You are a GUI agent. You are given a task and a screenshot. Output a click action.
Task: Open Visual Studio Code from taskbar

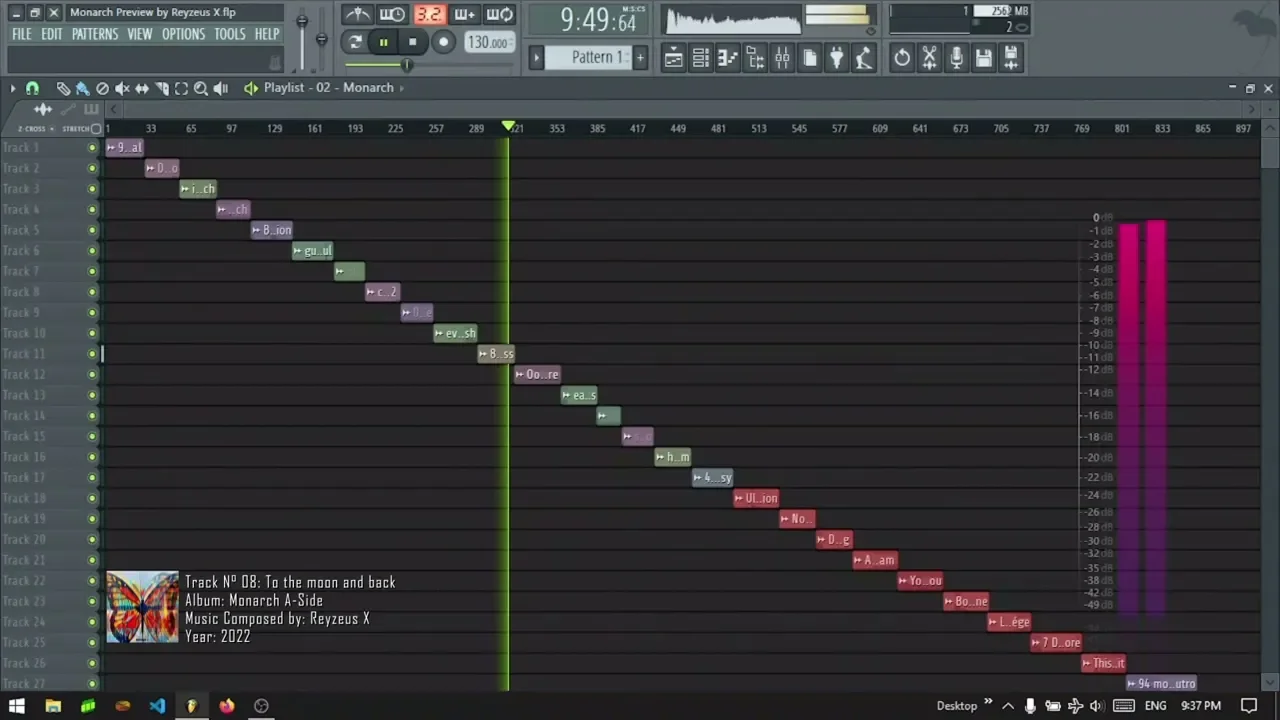pos(157,706)
